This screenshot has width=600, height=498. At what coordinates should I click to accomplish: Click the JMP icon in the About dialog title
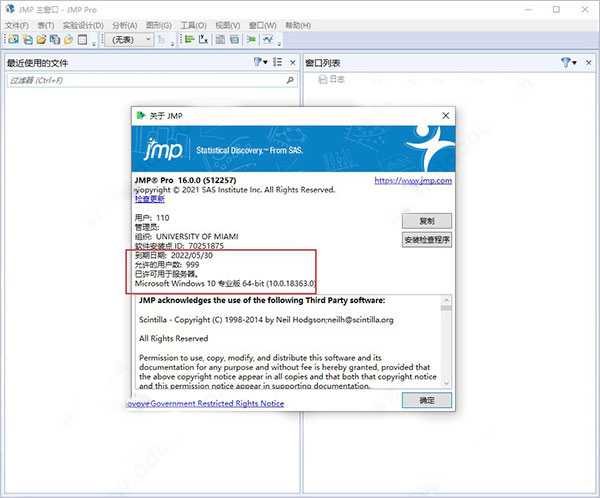[141, 115]
